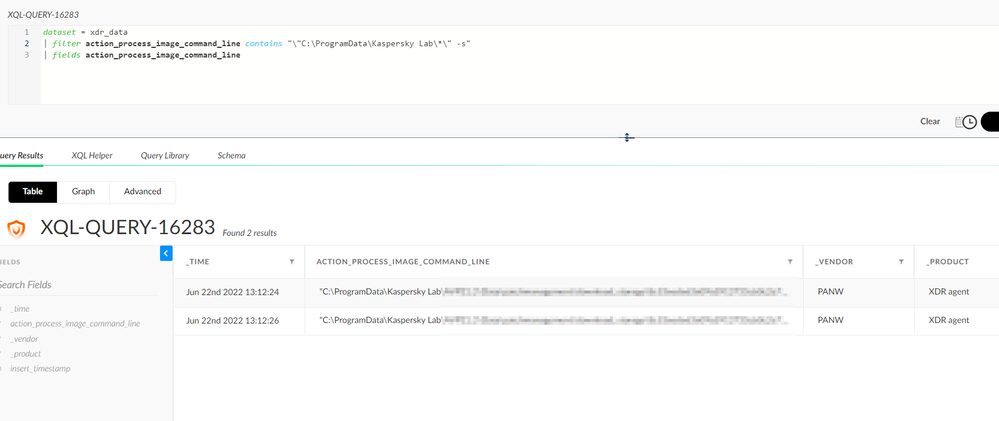
Task: Place cursor on editor line 1 dataset
Action: [x=86, y=32]
